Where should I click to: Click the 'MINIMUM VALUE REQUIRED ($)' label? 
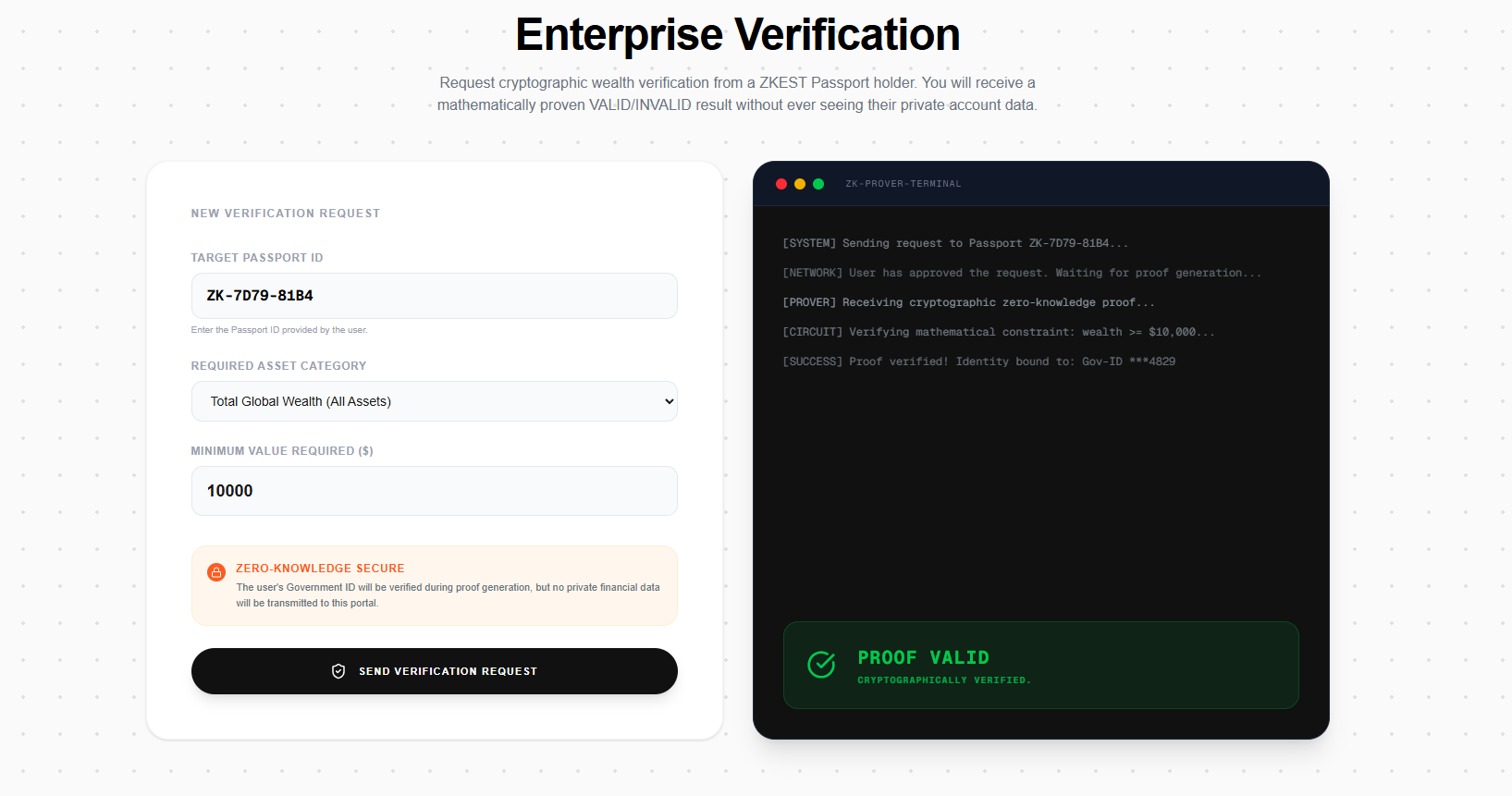[282, 451]
